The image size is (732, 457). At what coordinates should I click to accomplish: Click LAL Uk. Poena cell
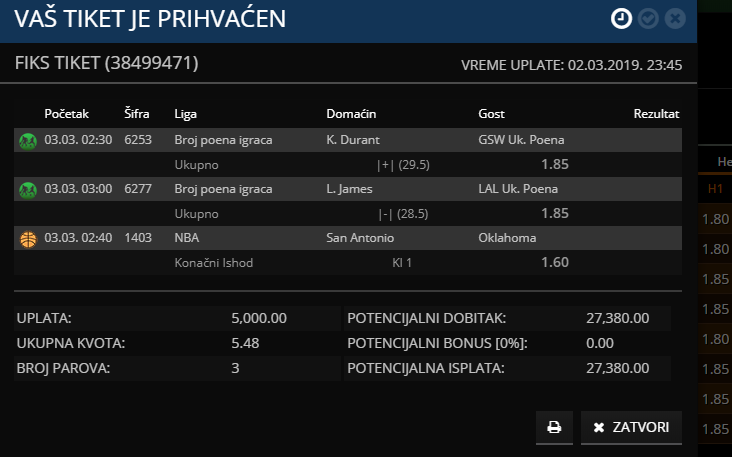pos(518,189)
